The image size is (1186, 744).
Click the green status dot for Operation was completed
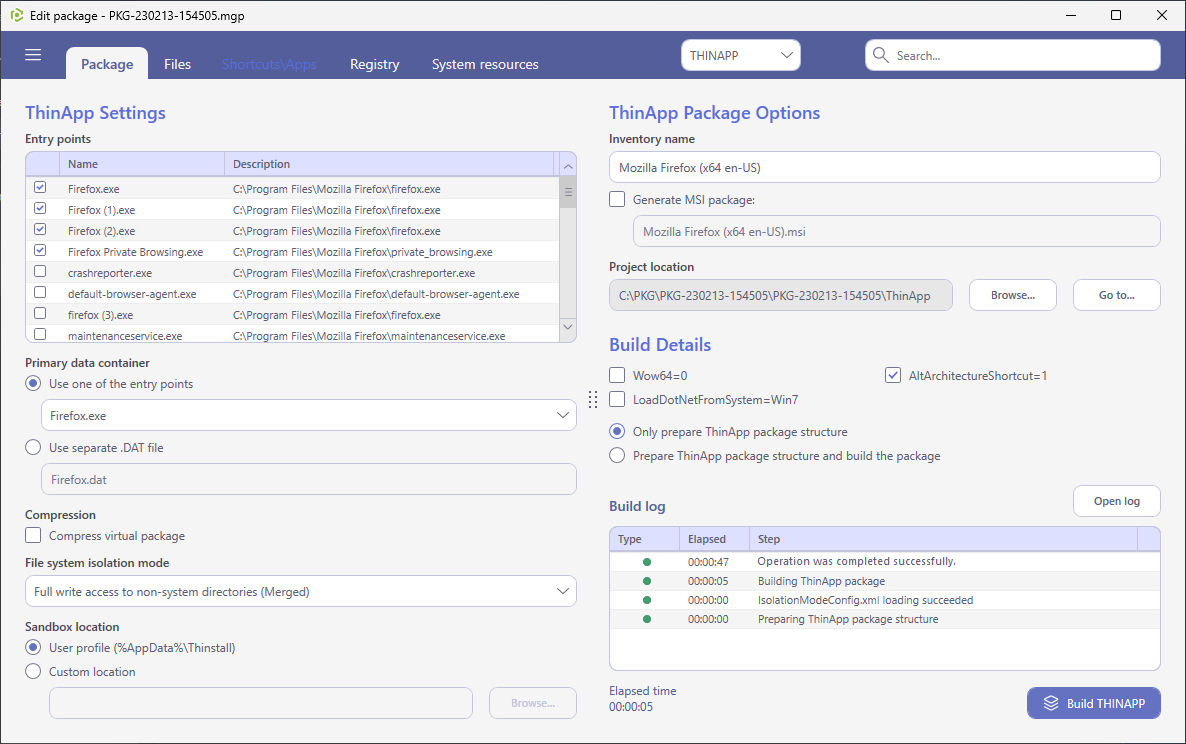click(647, 562)
